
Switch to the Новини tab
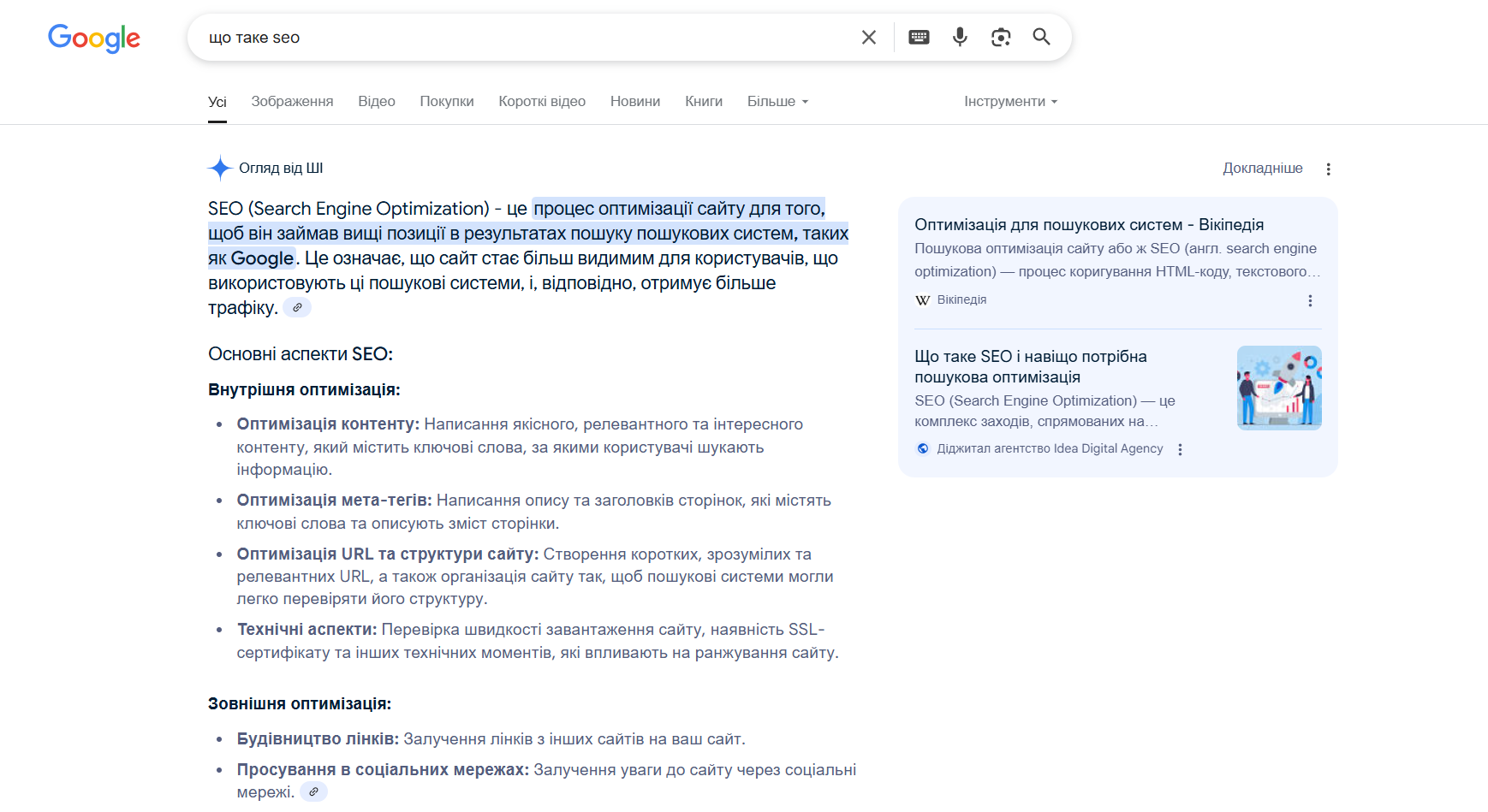click(634, 101)
